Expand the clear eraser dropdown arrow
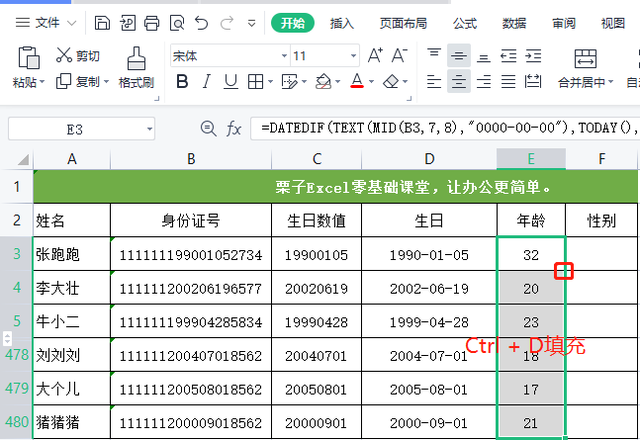 click(405, 82)
